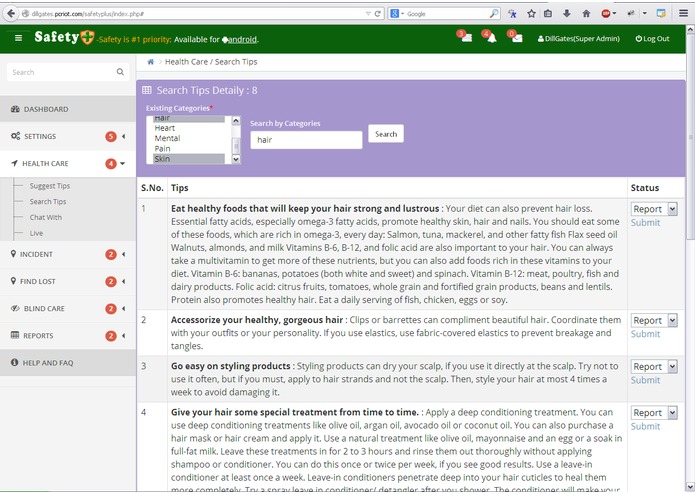The image size is (695, 494).
Task: Expand the Reports menu
Action: pos(68,335)
